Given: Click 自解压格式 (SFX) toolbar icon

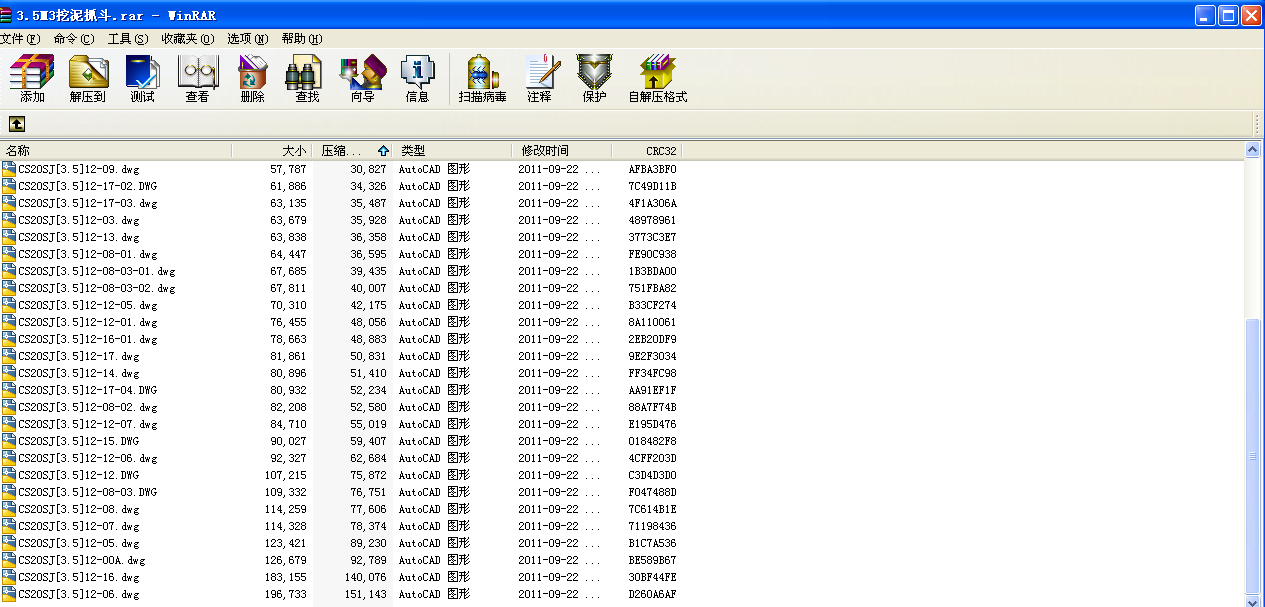Looking at the screenshot, I should point(657,79).
